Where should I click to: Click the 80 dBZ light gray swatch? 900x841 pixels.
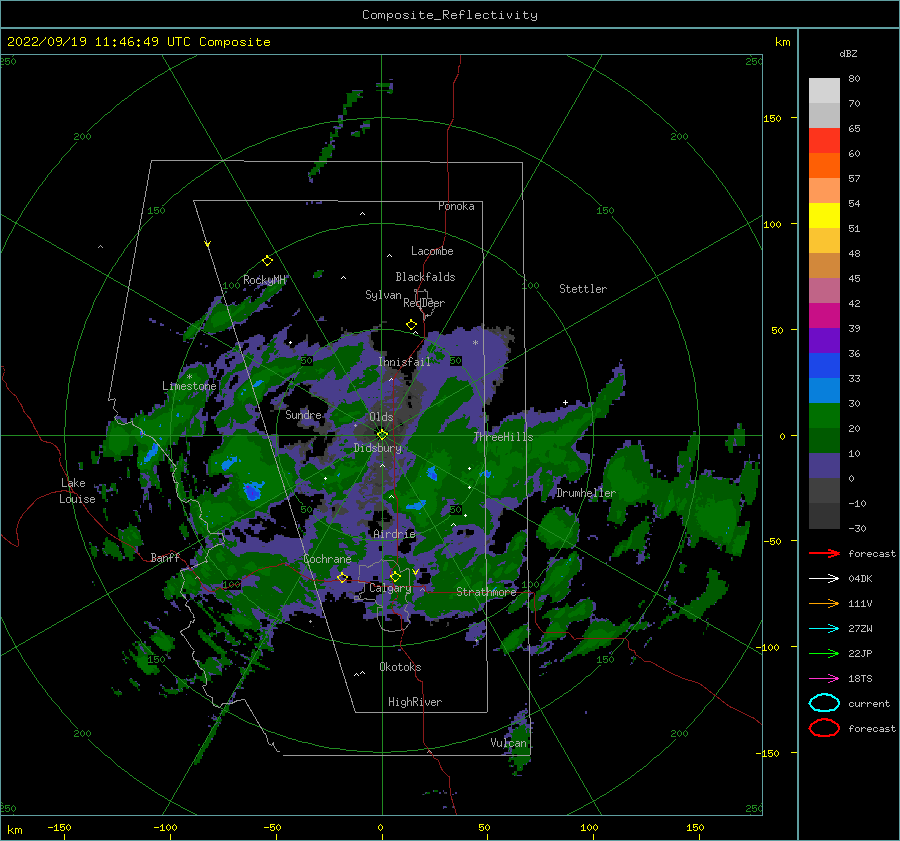coord(824,91)
